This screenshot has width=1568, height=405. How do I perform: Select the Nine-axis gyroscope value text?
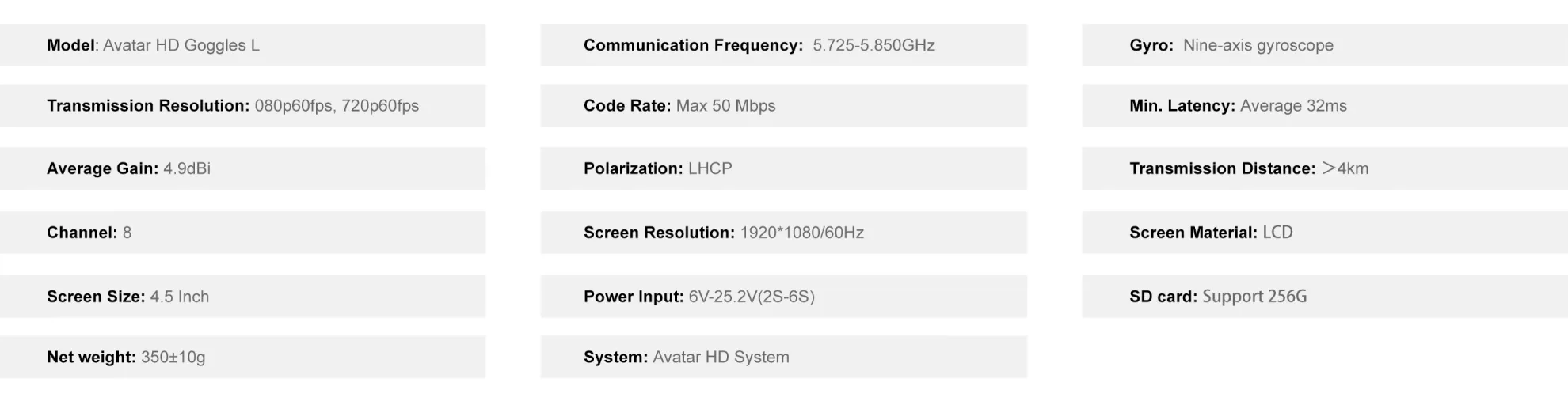pos(1258,45)
